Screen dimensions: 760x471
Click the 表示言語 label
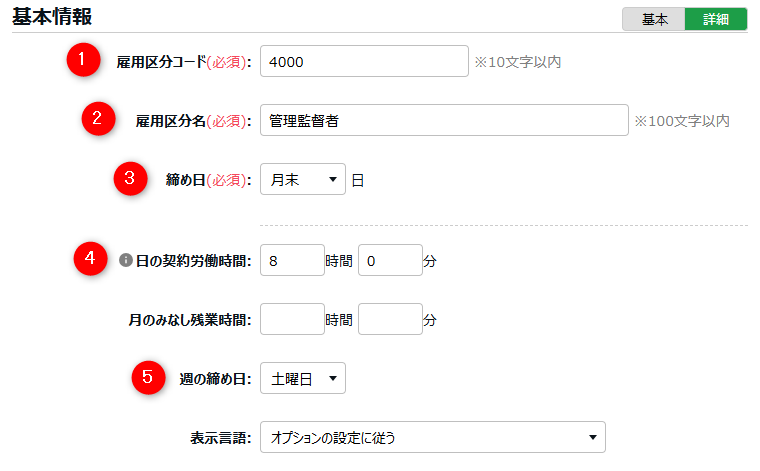coord(221,438)
